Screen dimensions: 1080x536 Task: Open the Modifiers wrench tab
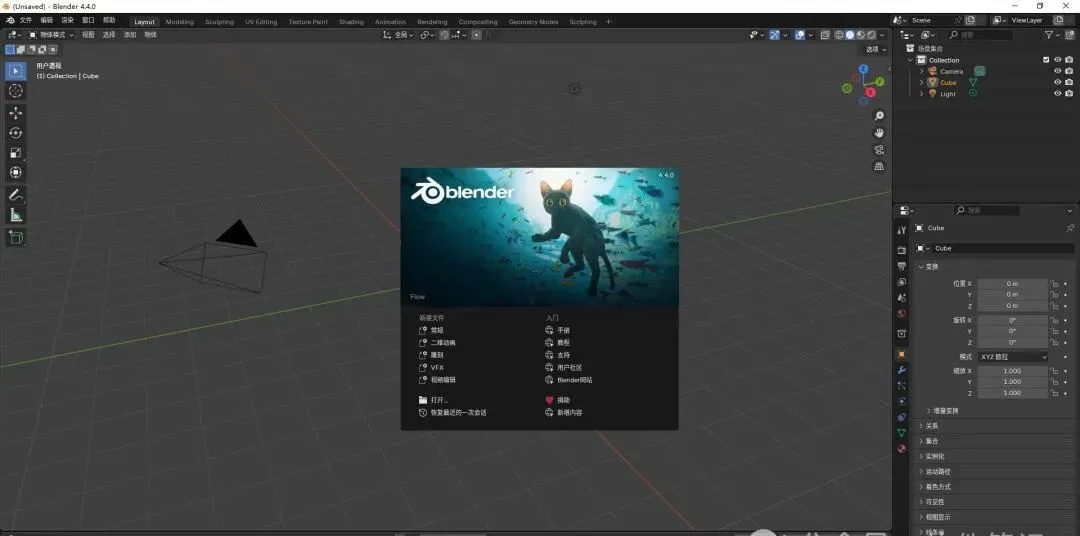tap(902, 370)
